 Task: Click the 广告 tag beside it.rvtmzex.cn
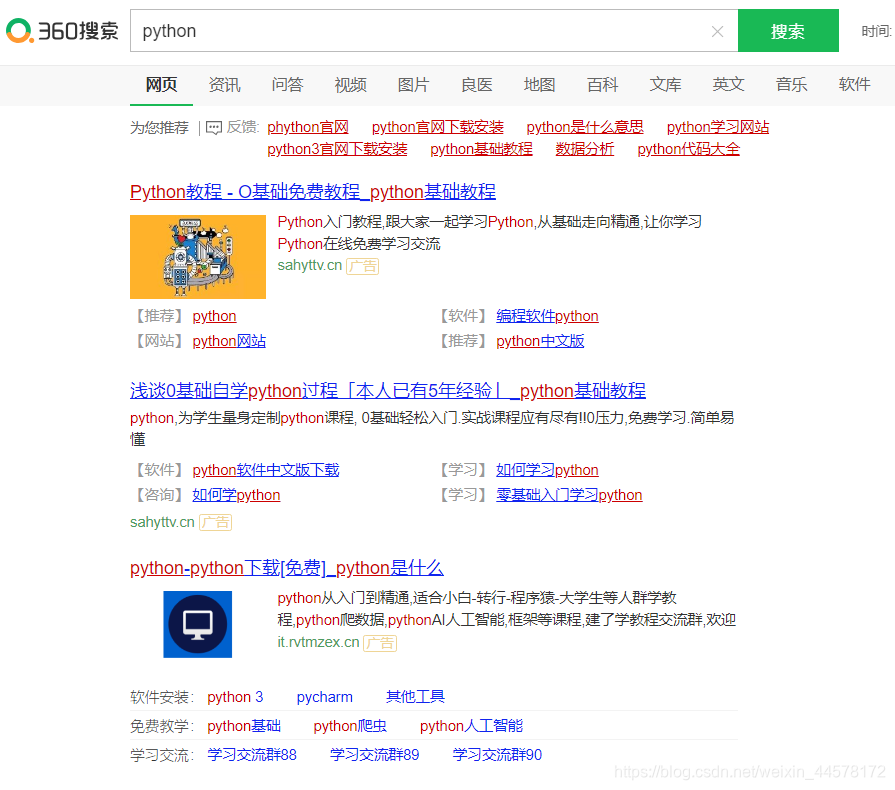tap(380, 643)
